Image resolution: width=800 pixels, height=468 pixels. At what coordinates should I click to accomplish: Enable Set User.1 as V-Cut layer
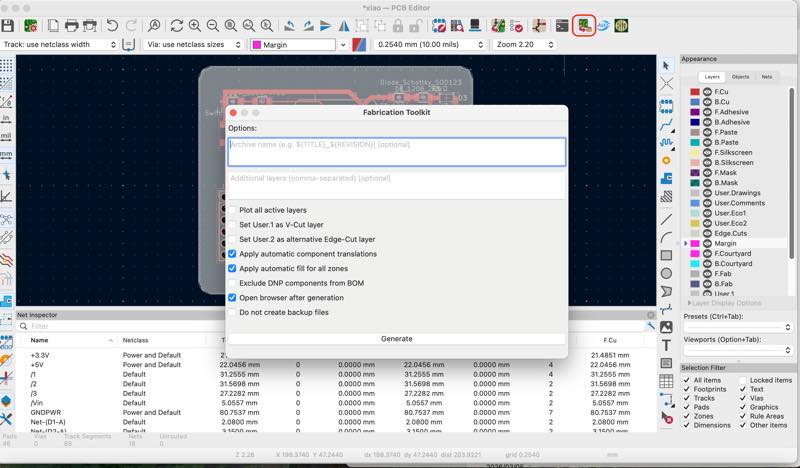pos(232,225)
